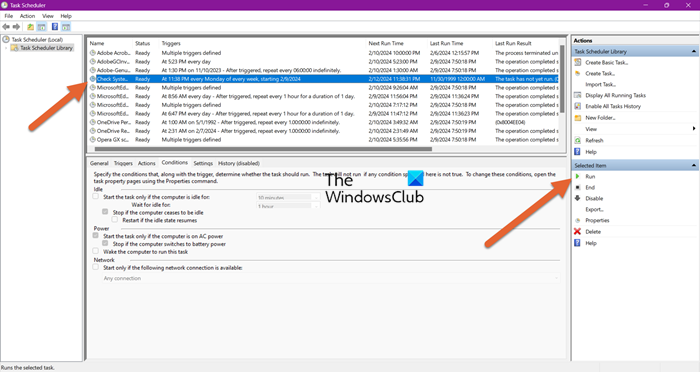Viewport: 700px width, 372px height.
Task: Toggle 'Wake the computer to run this task'
Action: [x=96, y=251]
